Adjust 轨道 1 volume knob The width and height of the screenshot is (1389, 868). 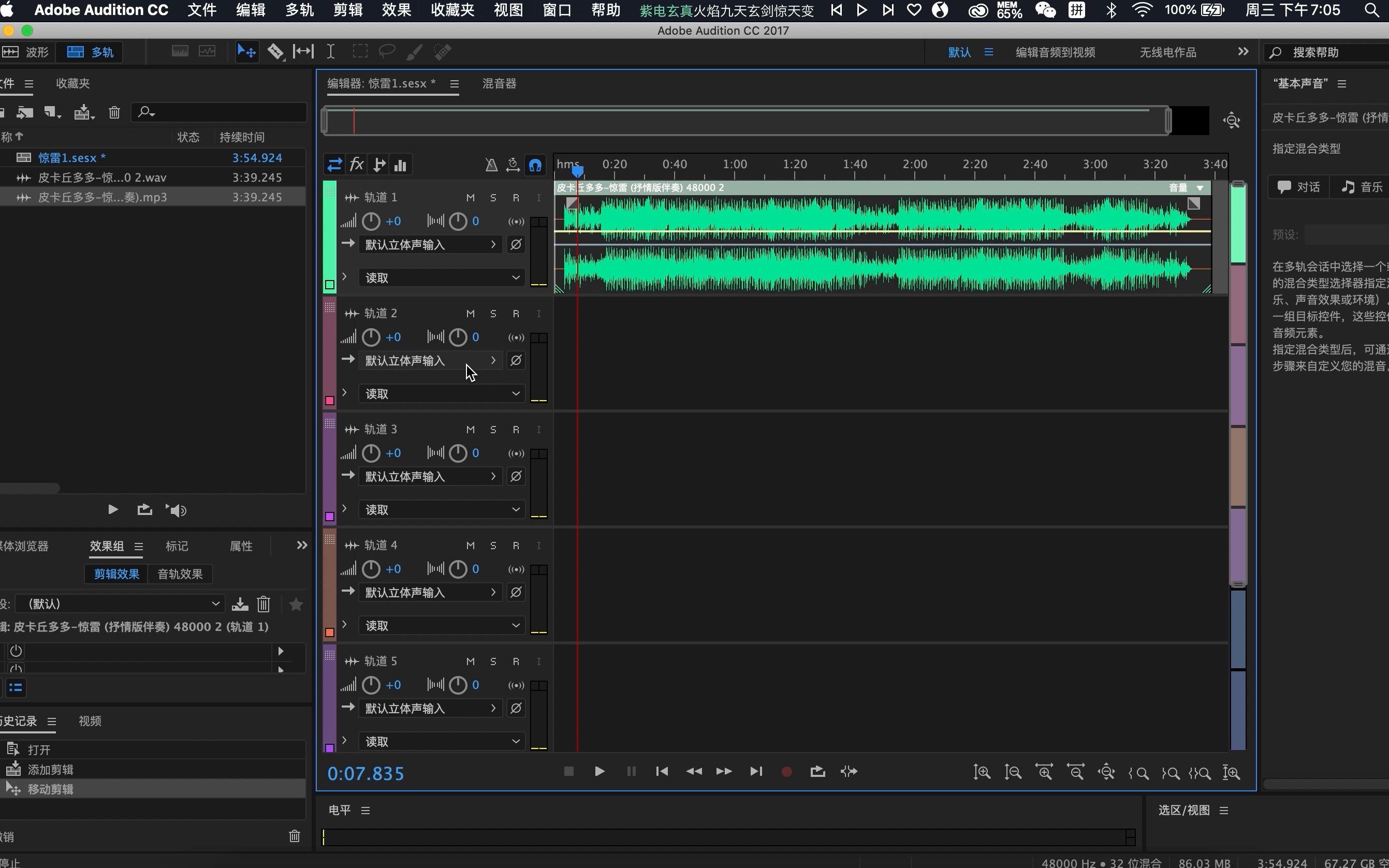(x=372, y=222)
